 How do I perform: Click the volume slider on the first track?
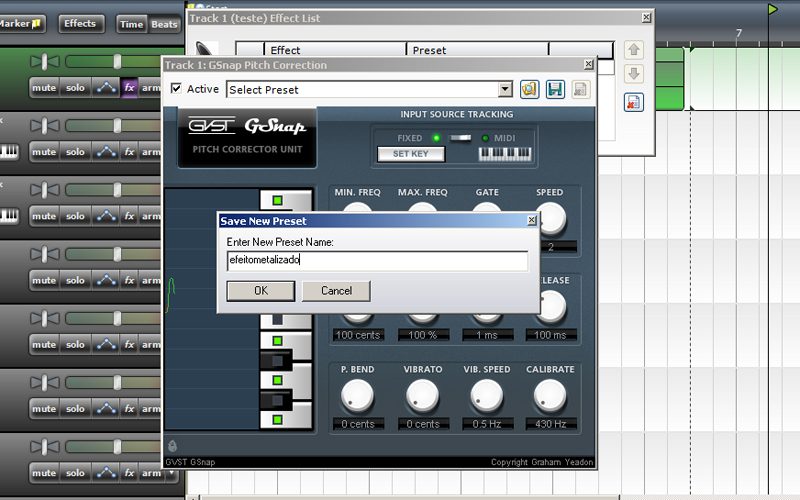pos(117,62)
